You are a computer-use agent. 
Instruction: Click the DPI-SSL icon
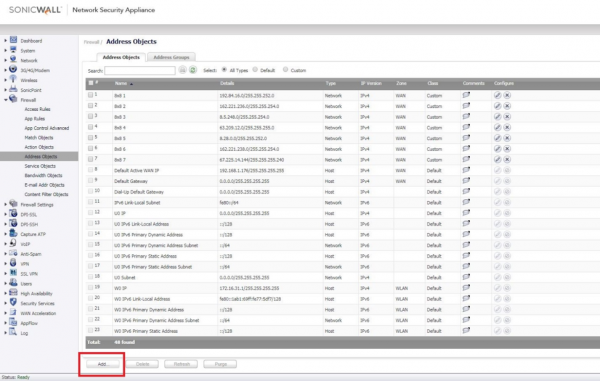(13, 213)
